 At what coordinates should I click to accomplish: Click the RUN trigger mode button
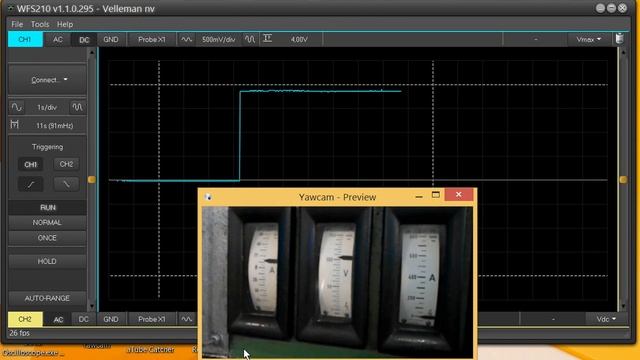coord(47,207)
